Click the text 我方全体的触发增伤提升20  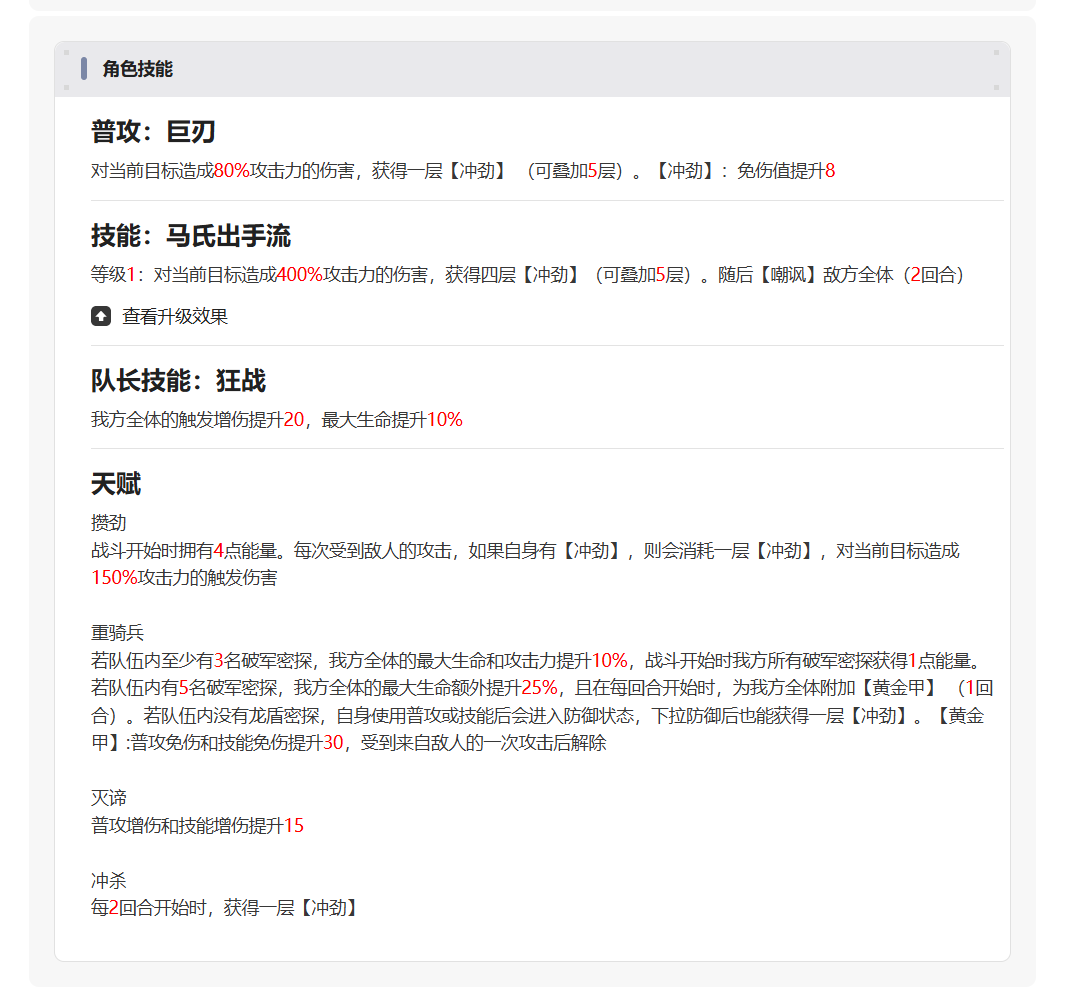click(197, 420)
